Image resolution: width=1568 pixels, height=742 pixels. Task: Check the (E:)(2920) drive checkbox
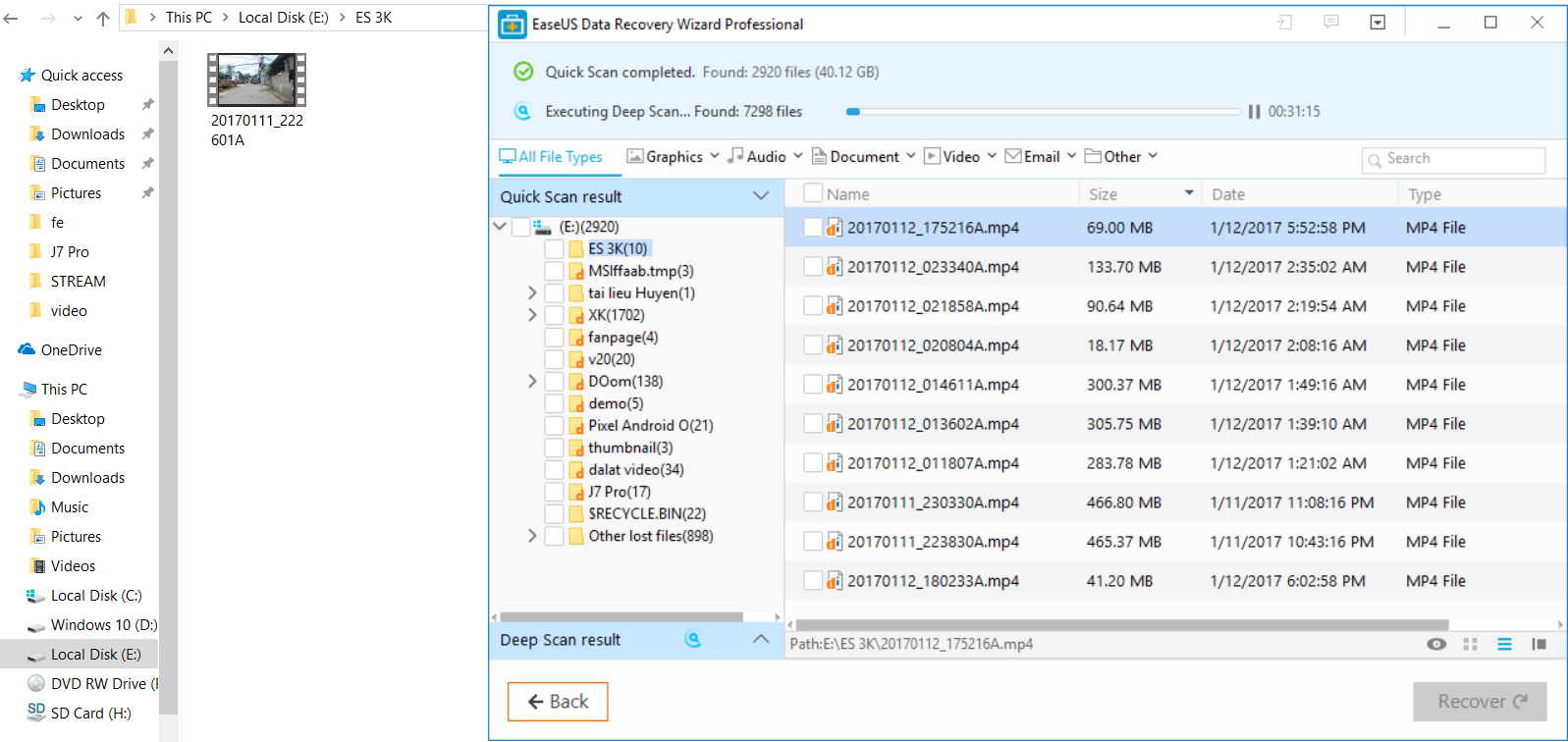coord(521,227)
